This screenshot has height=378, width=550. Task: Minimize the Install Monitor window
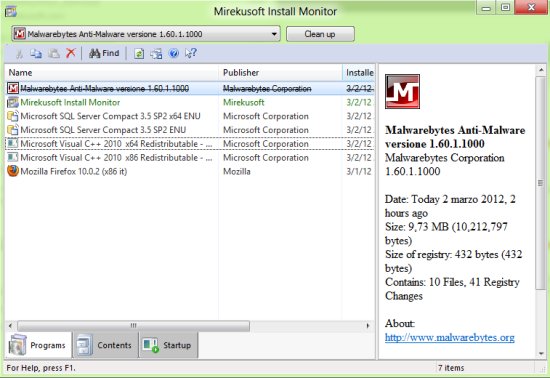486,7
